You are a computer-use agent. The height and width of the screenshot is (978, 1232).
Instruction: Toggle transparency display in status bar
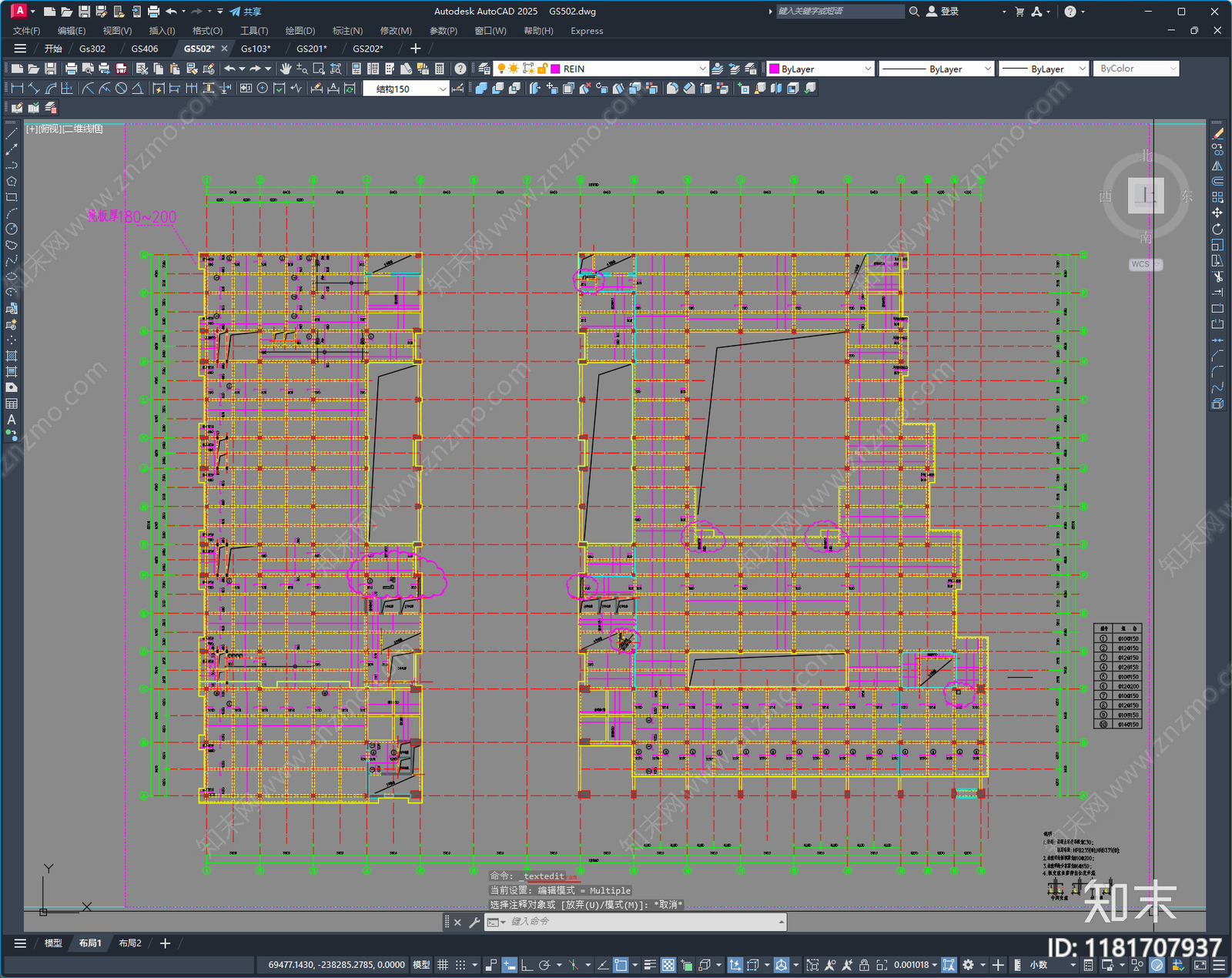point(668,965)
